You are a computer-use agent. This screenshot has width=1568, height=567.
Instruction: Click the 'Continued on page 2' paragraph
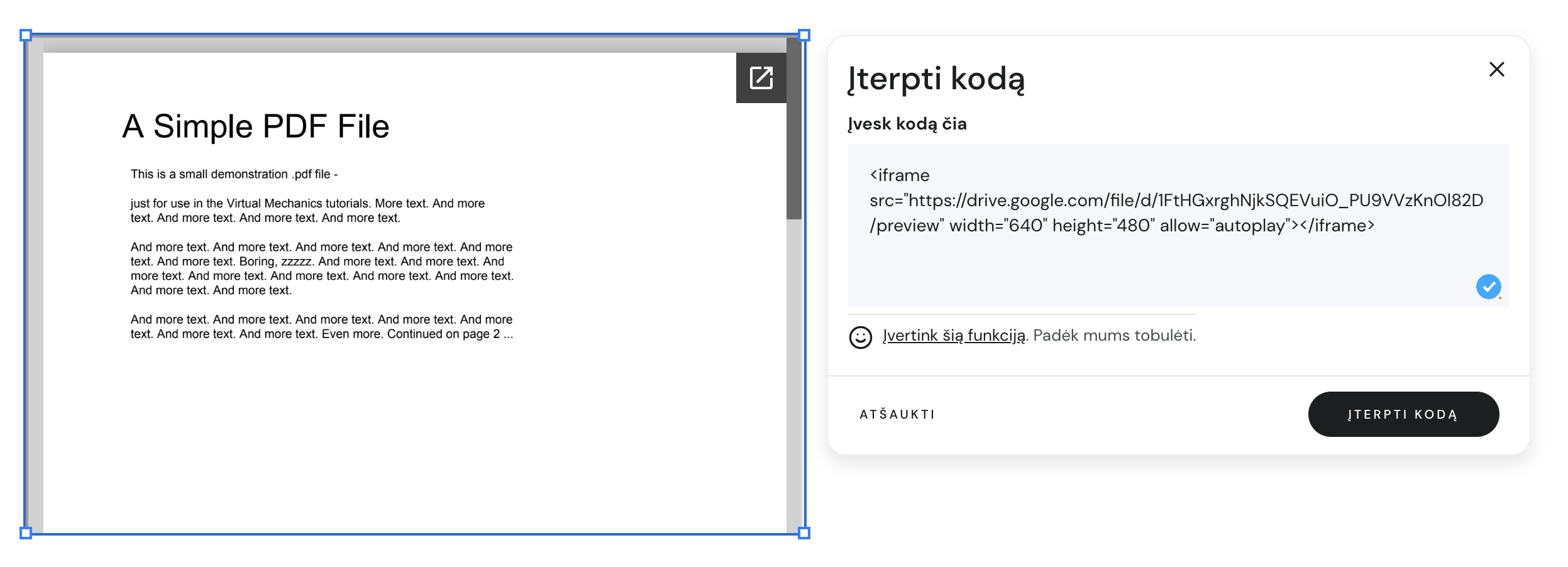321,327
